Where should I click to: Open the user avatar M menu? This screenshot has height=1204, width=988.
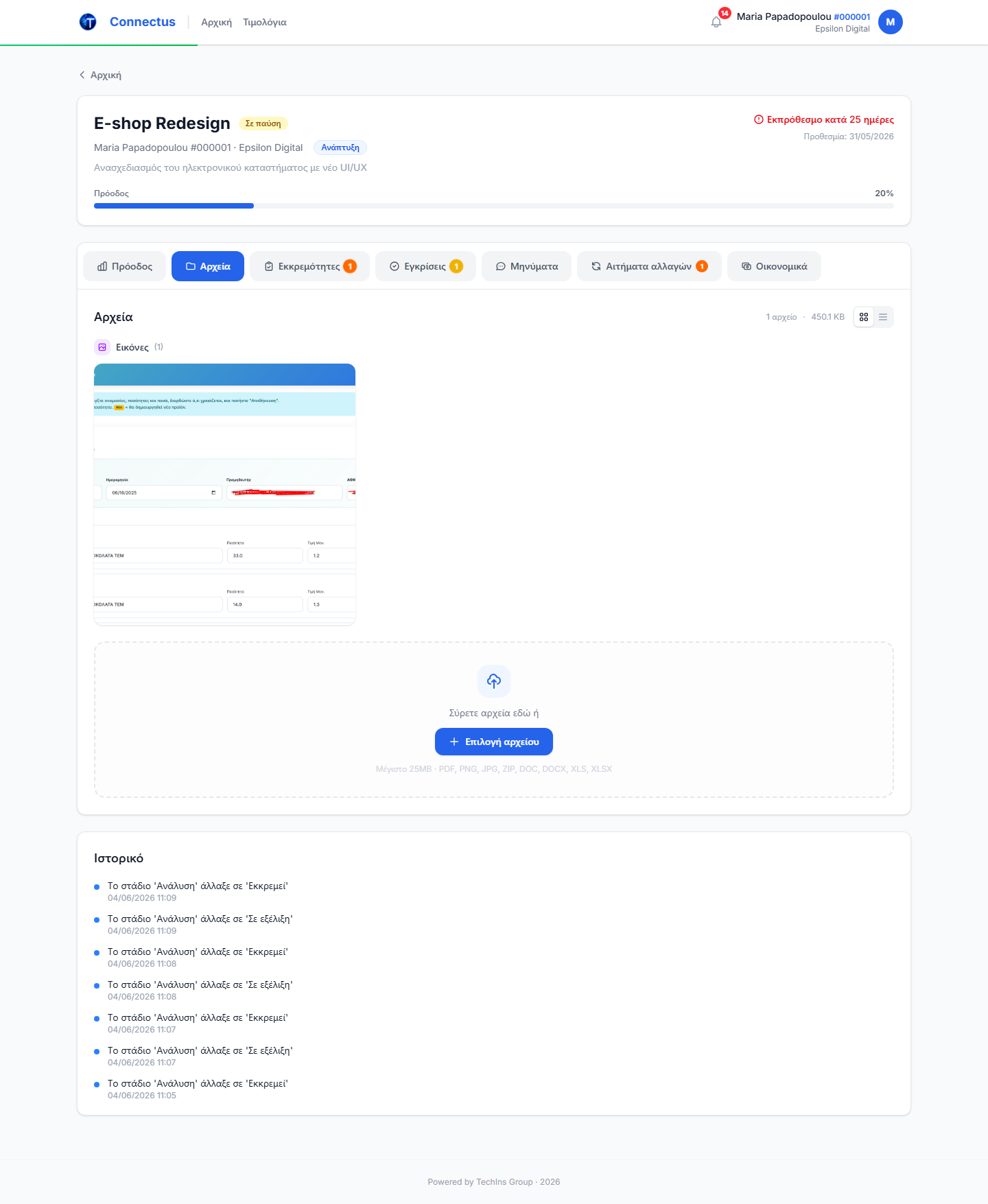tap(890, 22)
